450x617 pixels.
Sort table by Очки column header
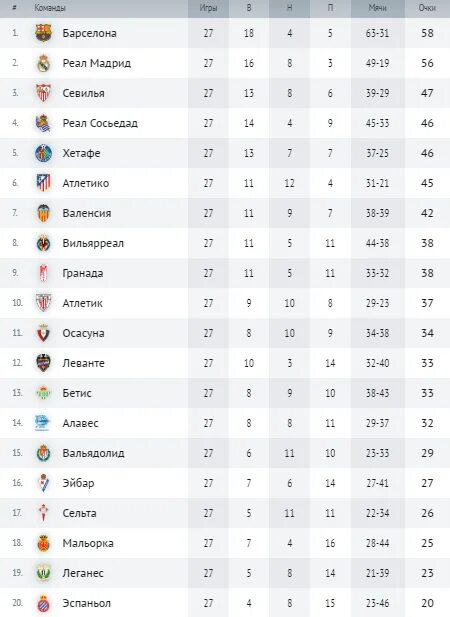click(427, 8)
